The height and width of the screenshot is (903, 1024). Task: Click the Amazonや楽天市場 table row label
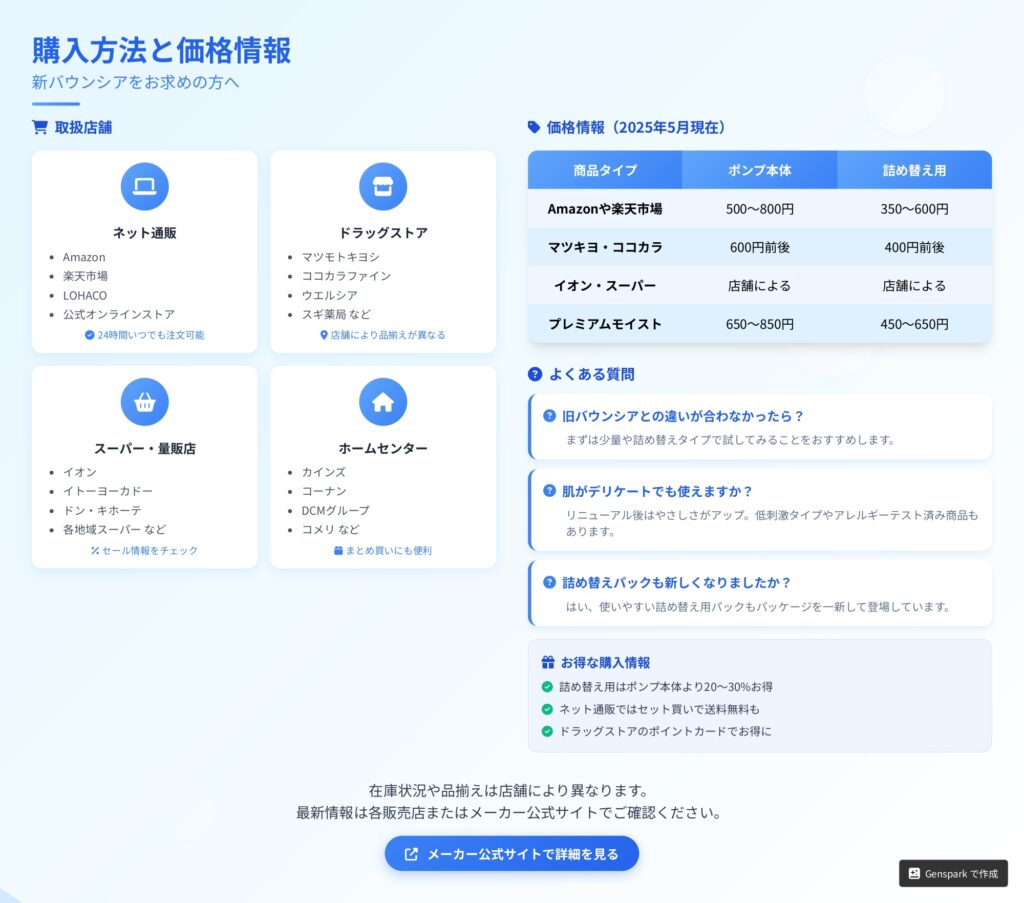[x=605, y=209]
